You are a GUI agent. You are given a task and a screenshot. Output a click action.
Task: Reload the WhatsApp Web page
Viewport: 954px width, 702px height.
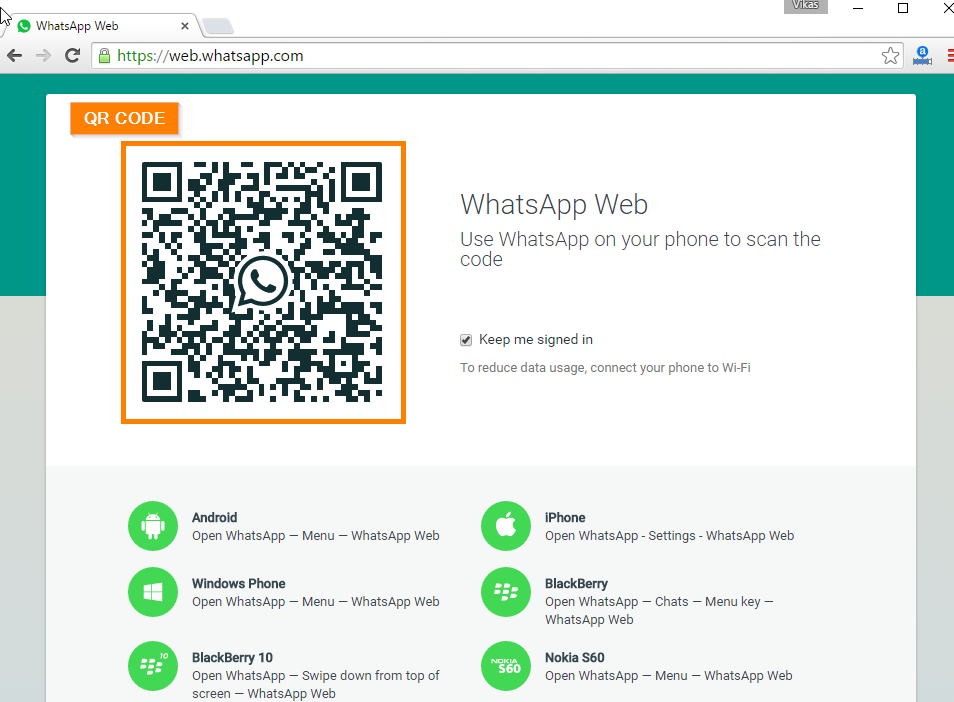(x=72, y=56)
